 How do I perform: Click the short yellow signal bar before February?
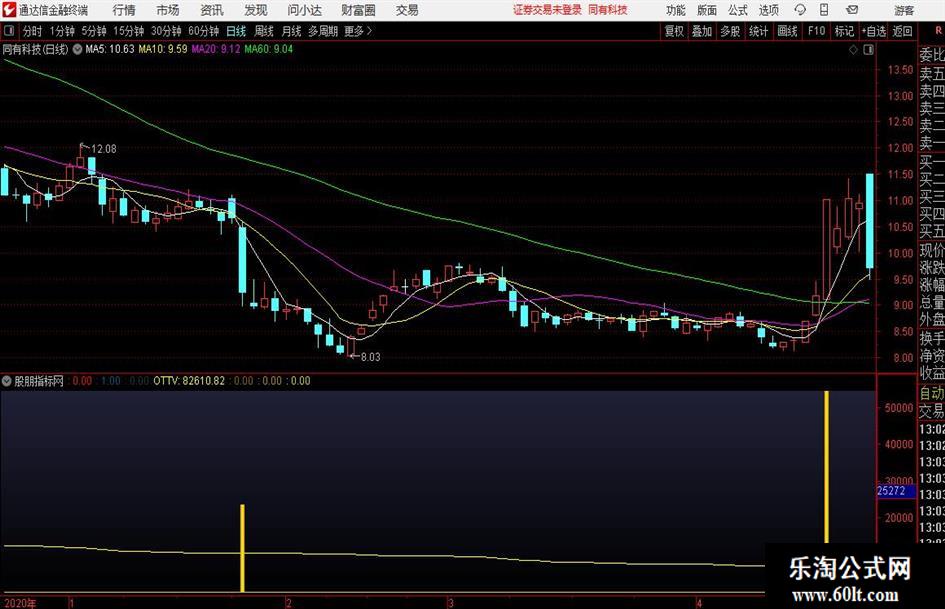pyautogui.click(x=242, y=548)
